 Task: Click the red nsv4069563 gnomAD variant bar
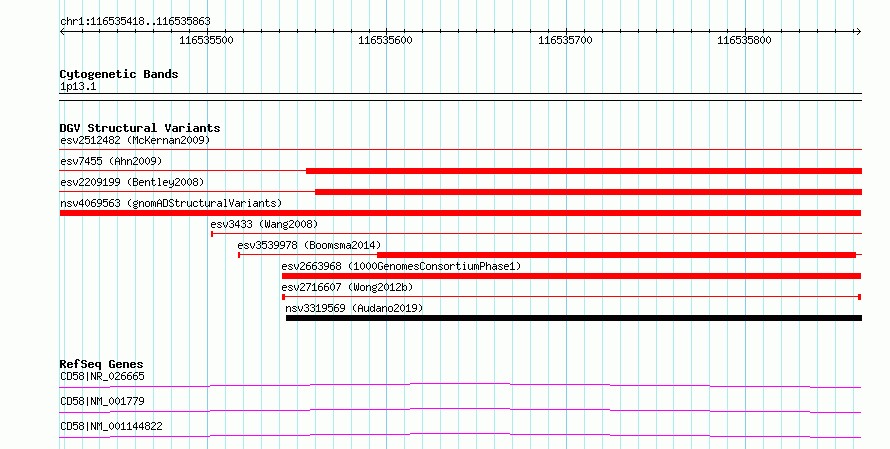click(x=460, y=213)
